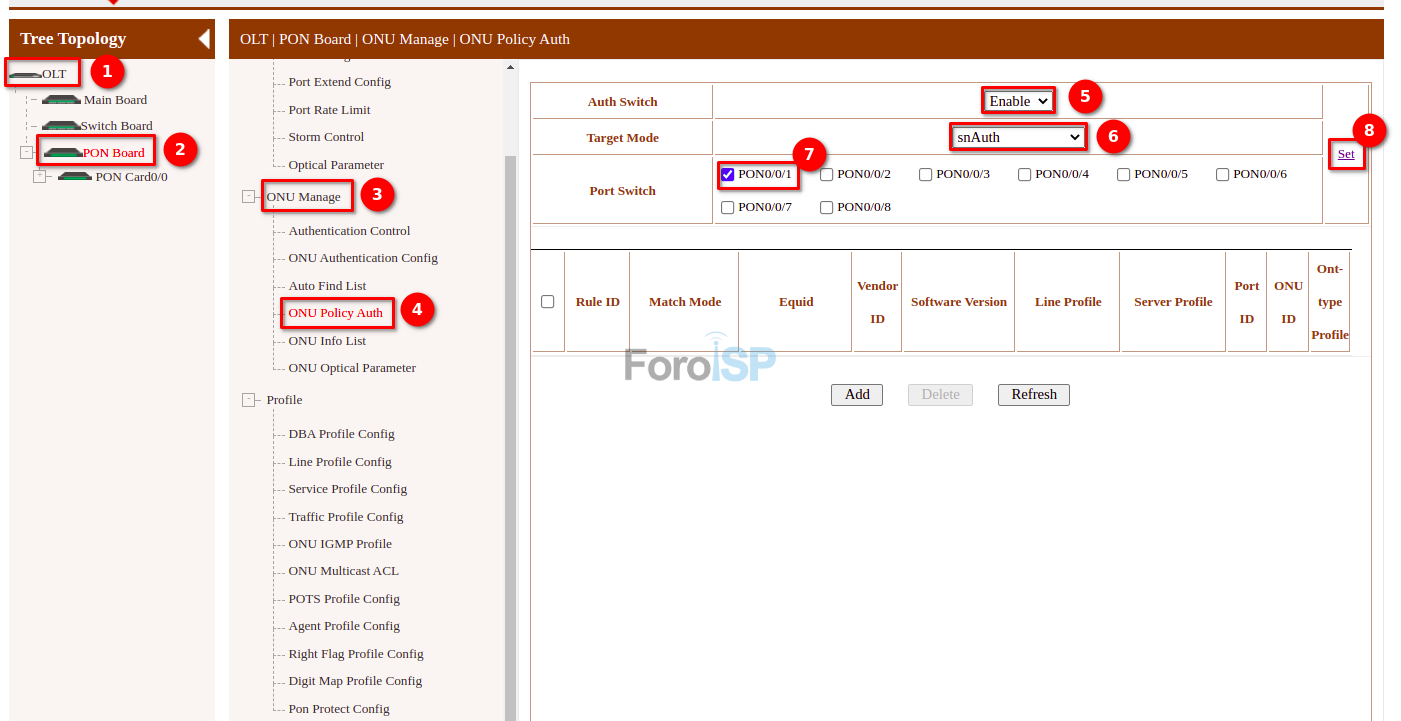Click the Add button
Viewport: 1401px width, 721px height.
tap(857, 395)
